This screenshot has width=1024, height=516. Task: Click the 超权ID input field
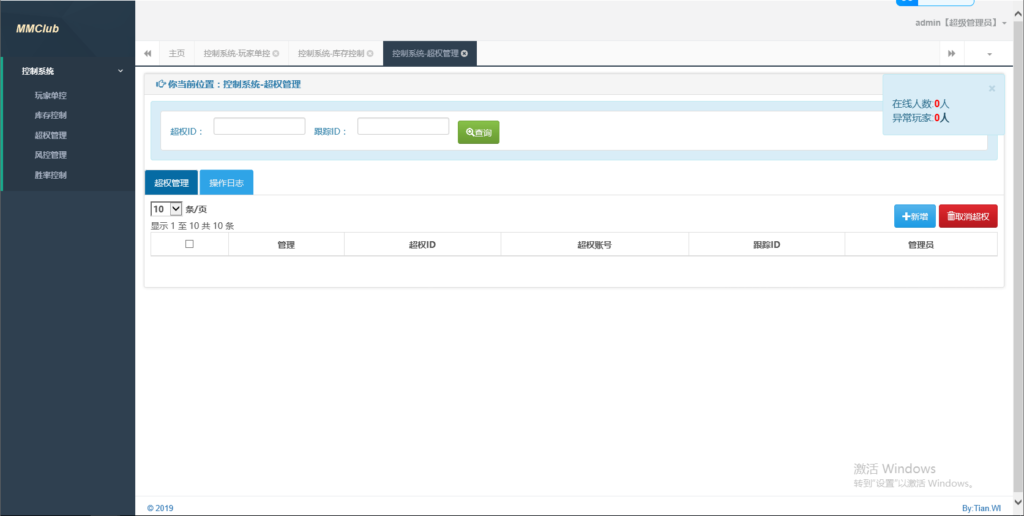tap(259, 126)
